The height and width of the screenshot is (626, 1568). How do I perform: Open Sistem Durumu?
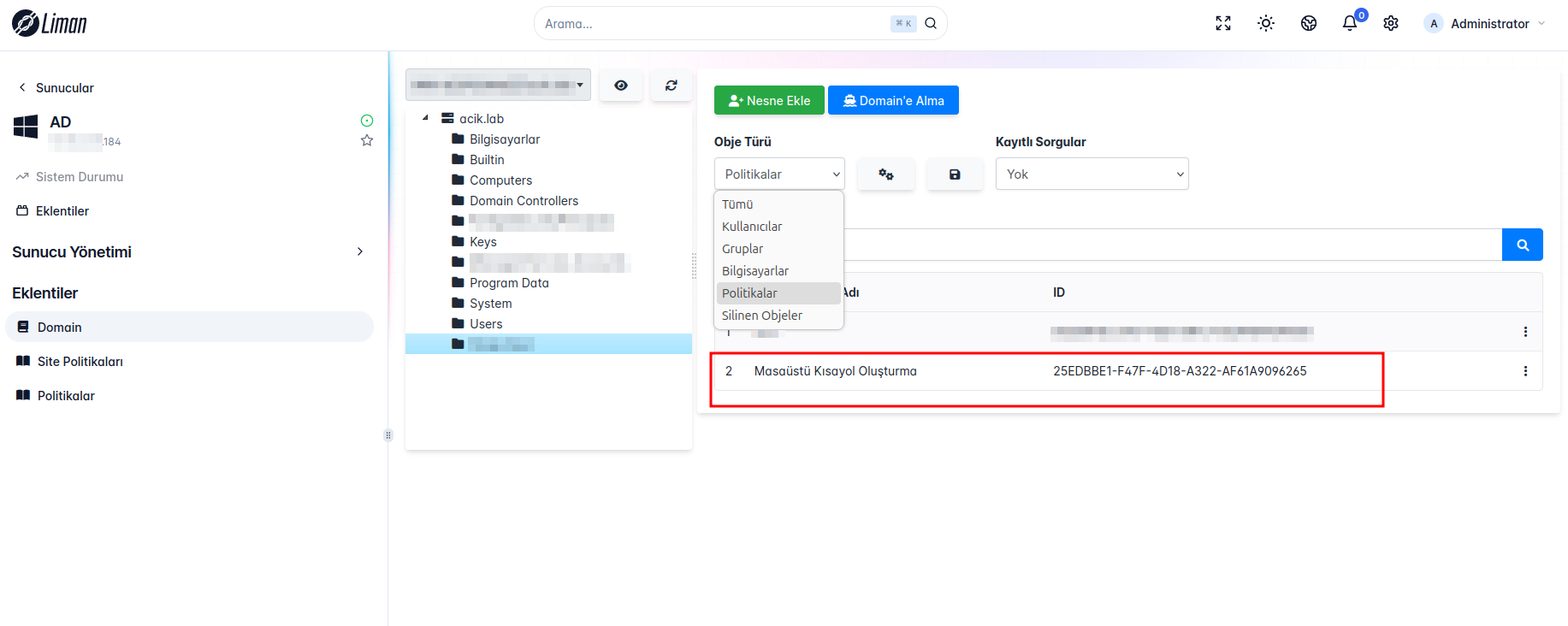69,176
